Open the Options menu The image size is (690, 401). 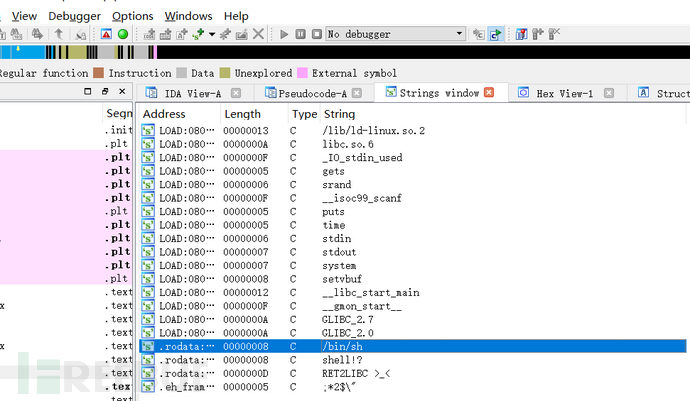(x=132, y=16)
